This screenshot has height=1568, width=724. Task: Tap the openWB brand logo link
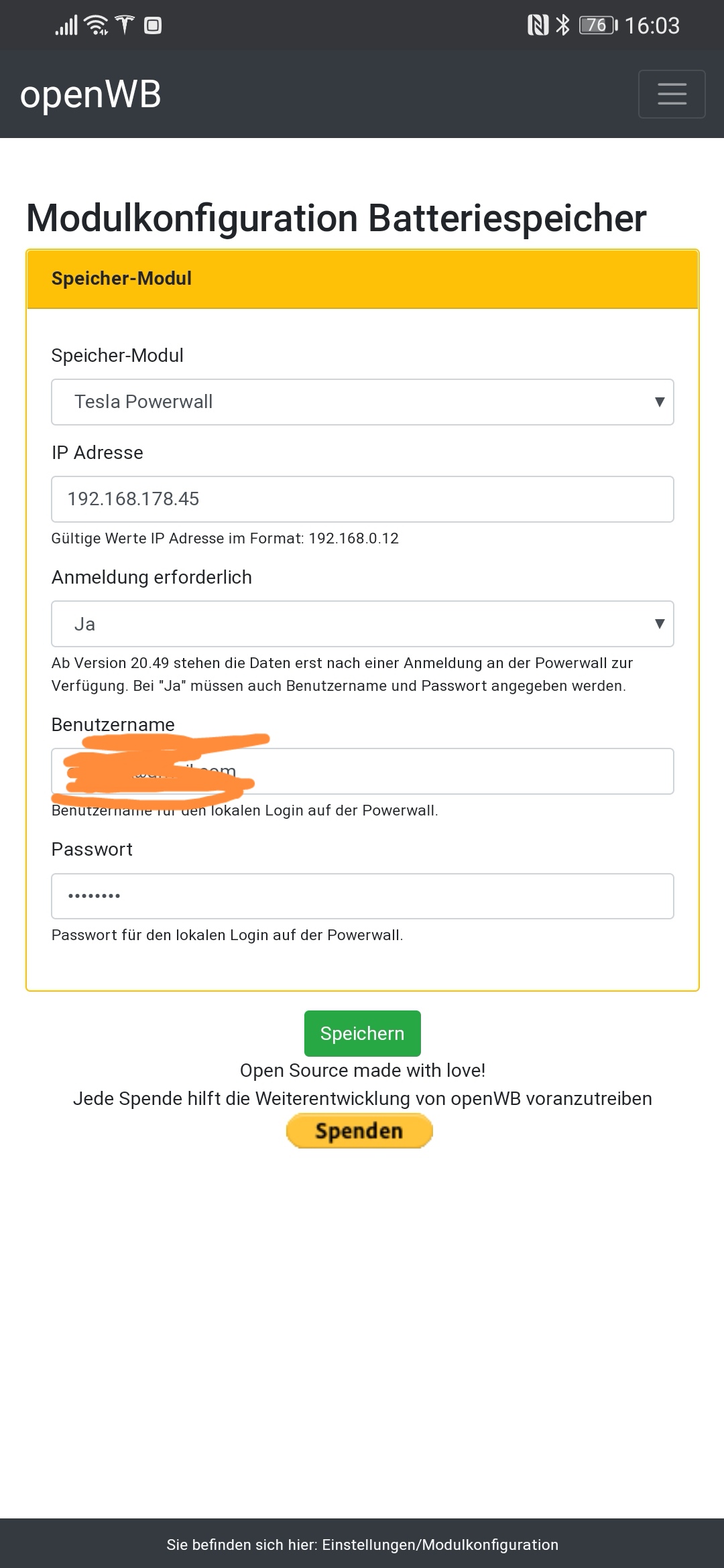click(x=90, y=94)
